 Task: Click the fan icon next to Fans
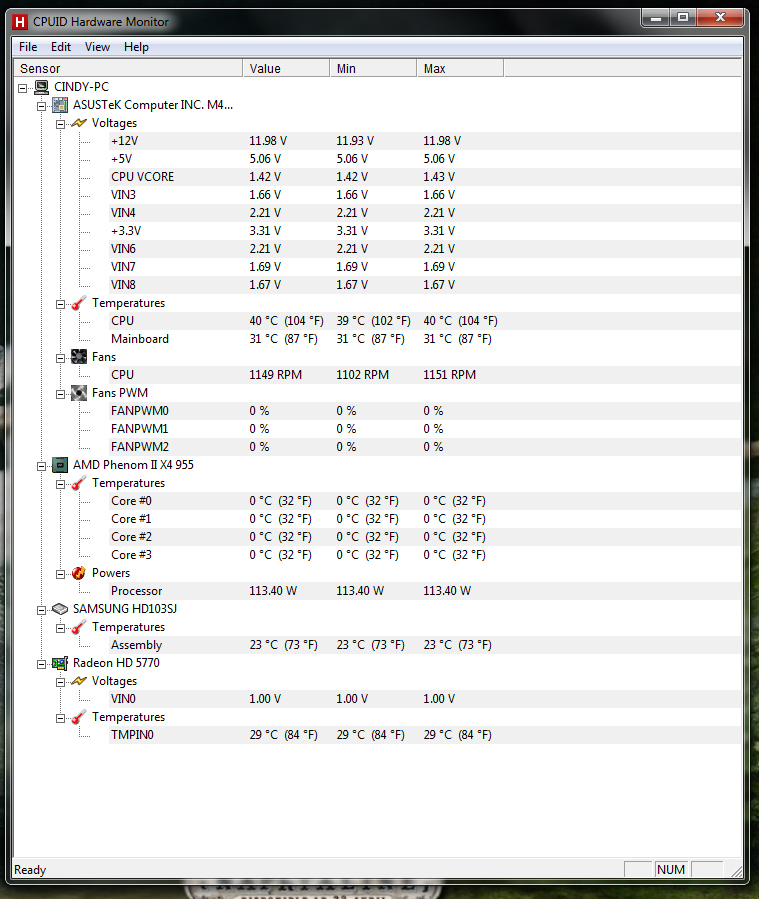point(79,357)
